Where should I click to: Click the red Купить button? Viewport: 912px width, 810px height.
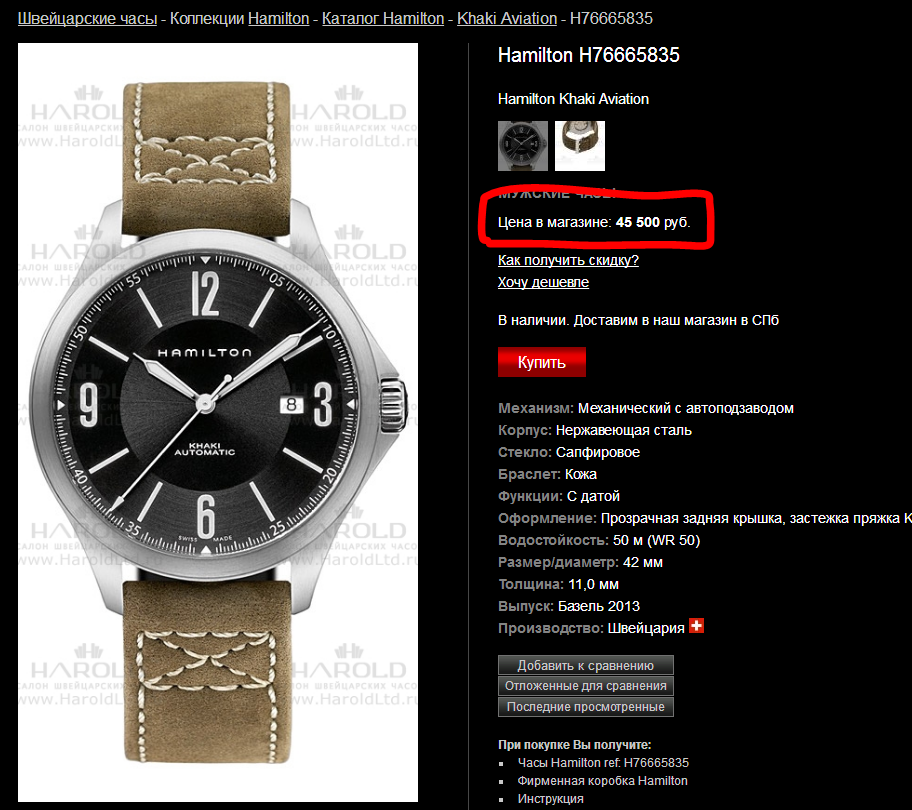click(x=542, y=362)
